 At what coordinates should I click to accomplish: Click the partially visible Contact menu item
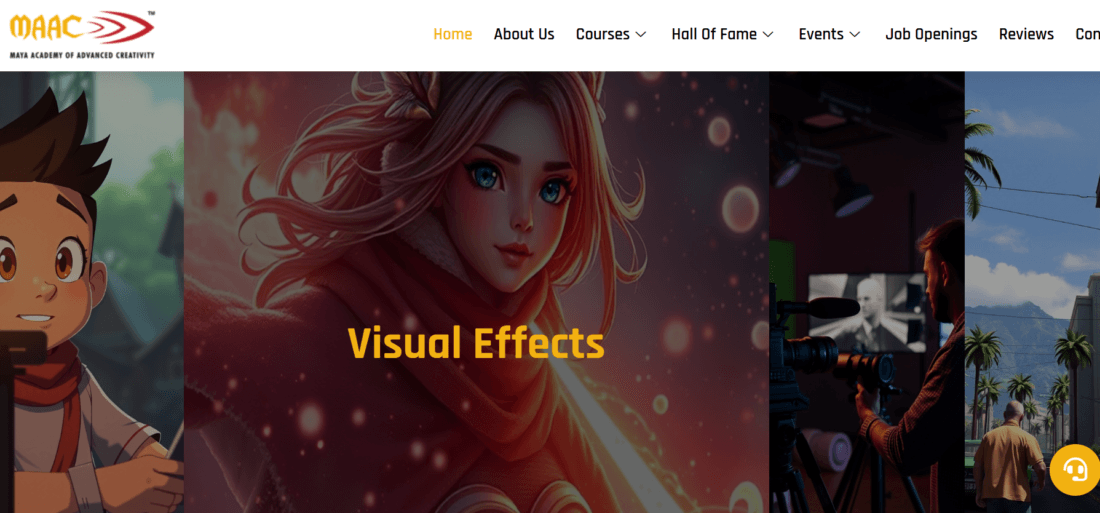click(x=1087, y=34)
